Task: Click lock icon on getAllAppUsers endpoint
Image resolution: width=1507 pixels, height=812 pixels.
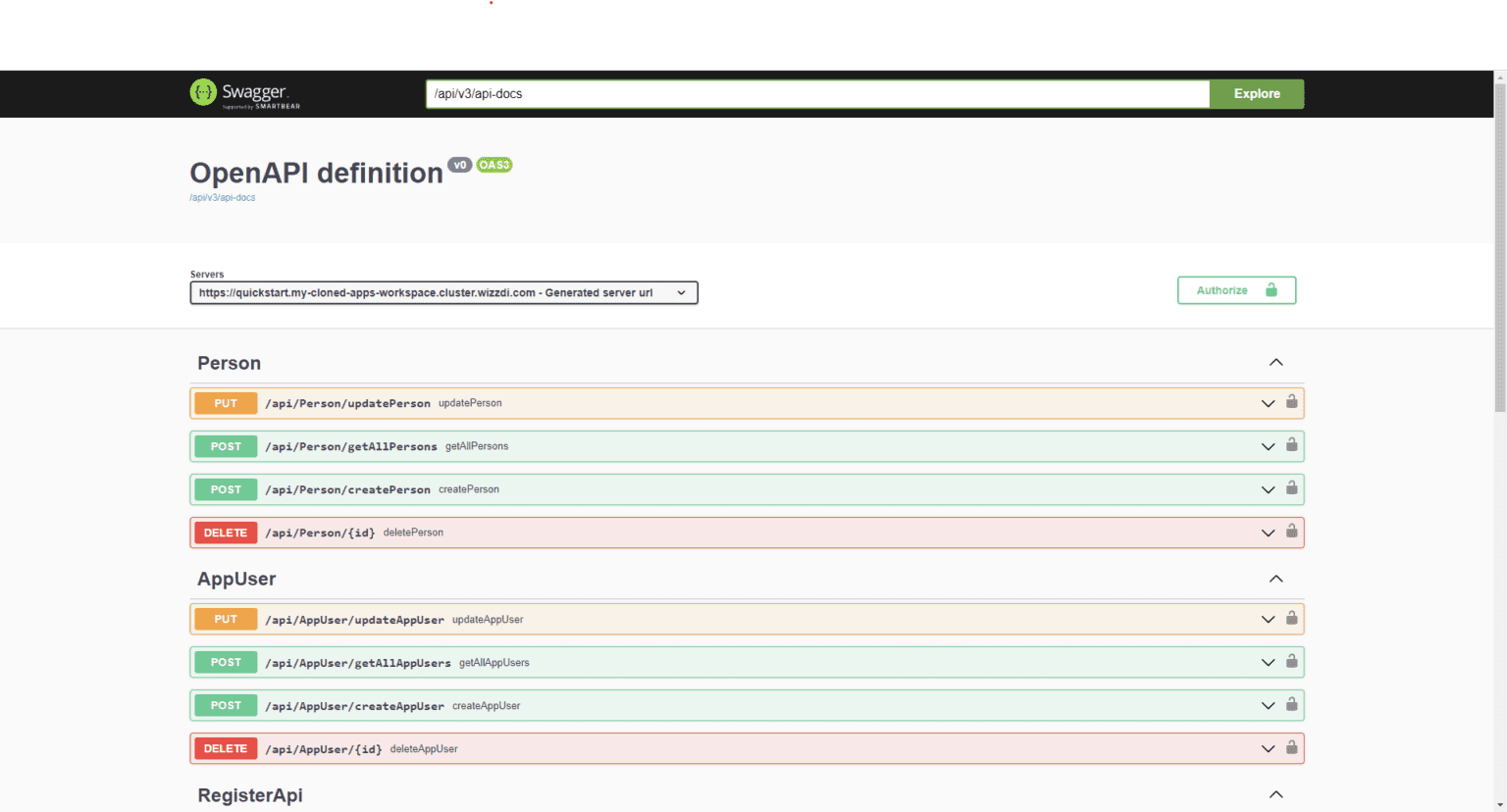Action: (1291, 662)
